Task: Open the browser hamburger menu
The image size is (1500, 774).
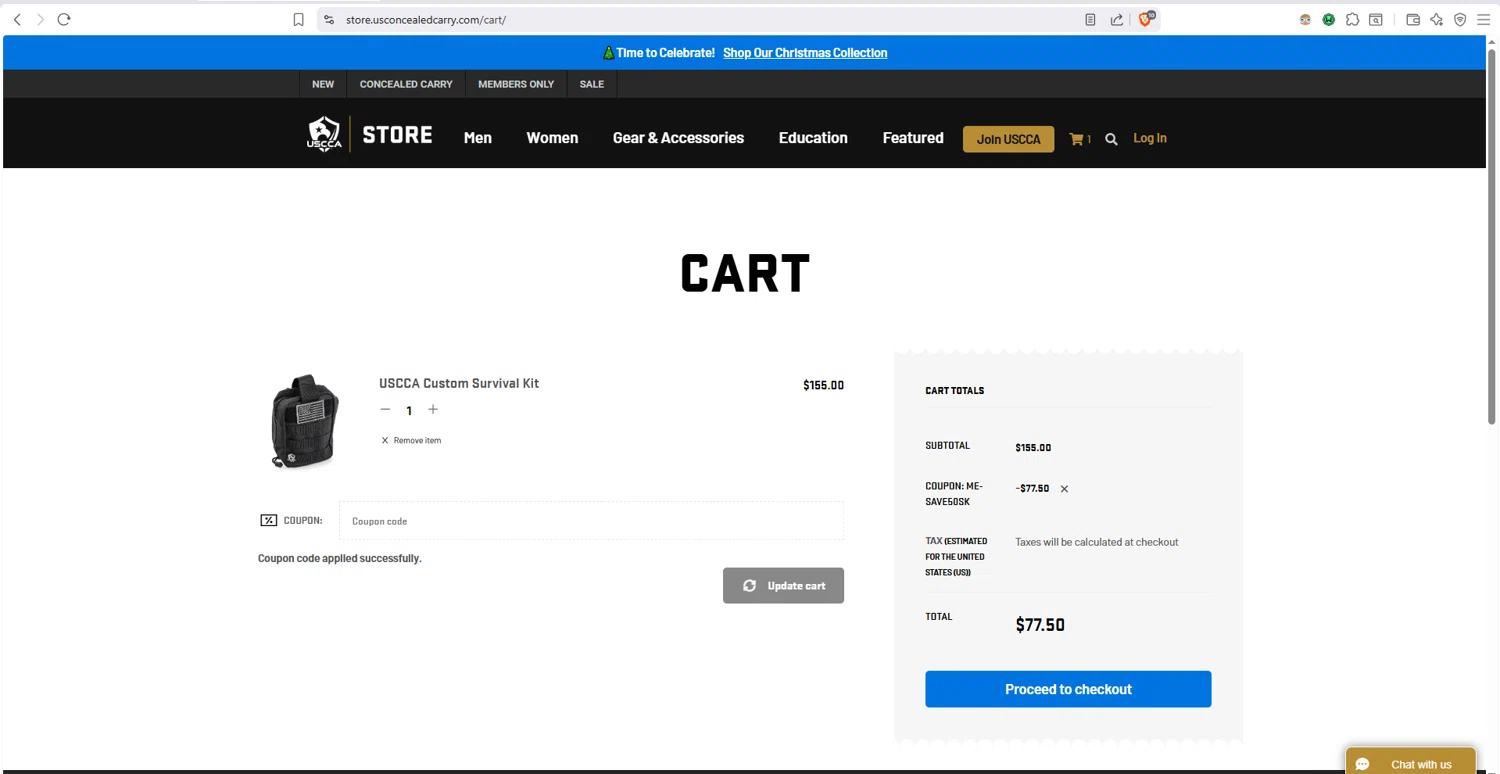Action: click(x=1484, y=19)
